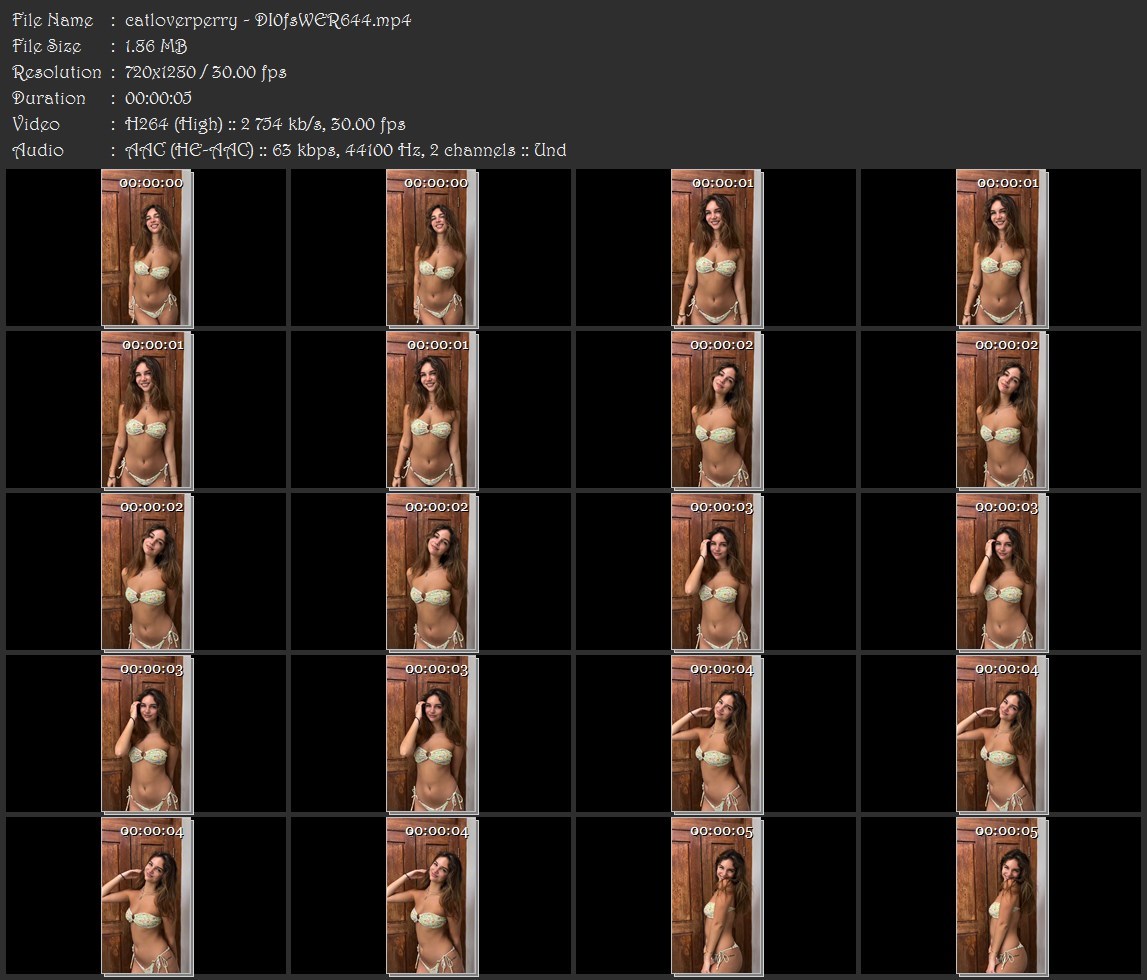Click the H264 (High) video codec line
Image resolution: width=1147 pixels, height=980 pixels.
coord(265,124)
